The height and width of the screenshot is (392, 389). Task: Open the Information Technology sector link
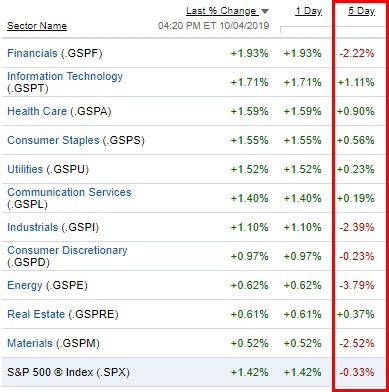65,76
